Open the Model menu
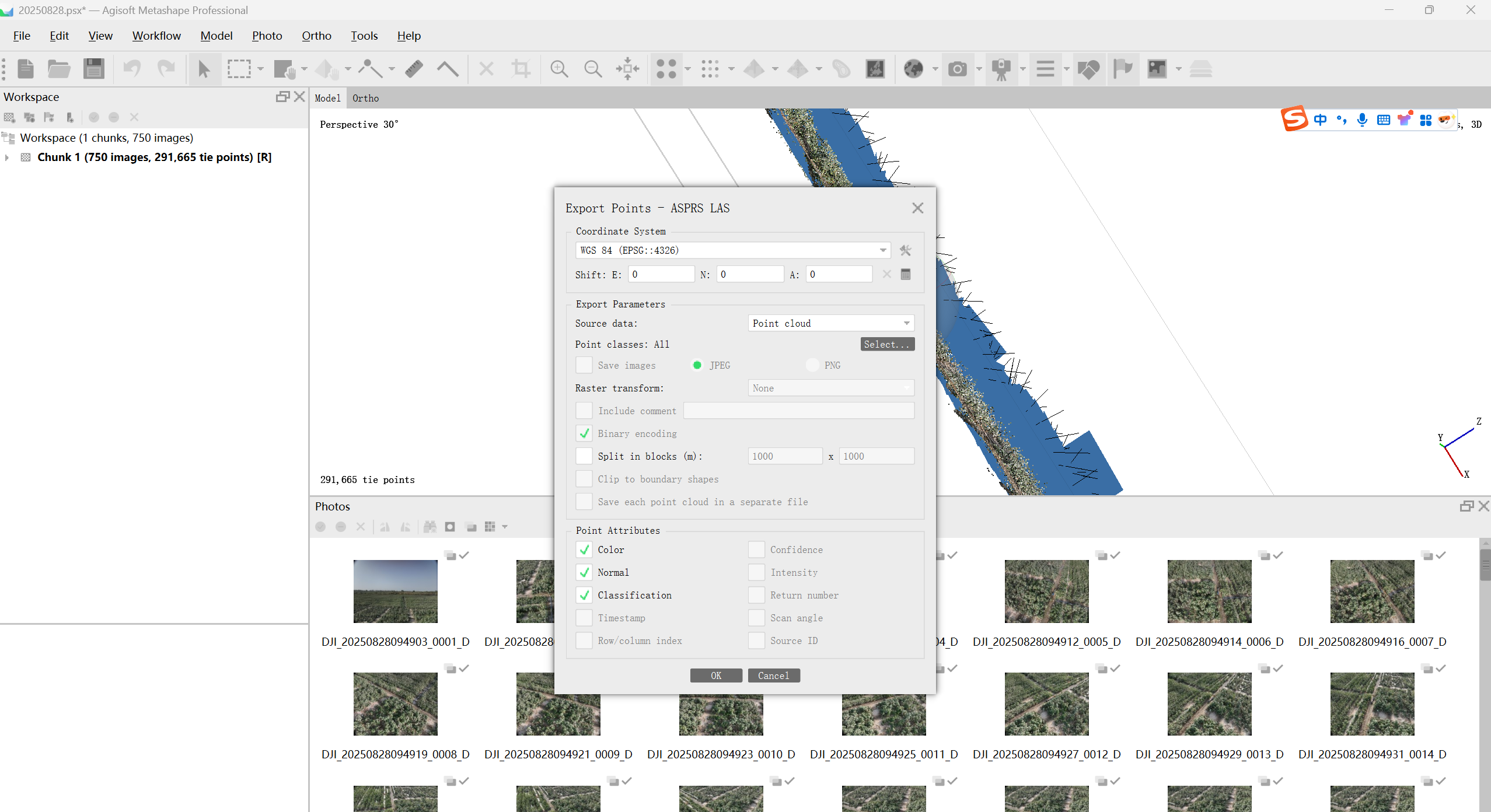Screen dimensions: 1491x812 (x=217, y=36)
